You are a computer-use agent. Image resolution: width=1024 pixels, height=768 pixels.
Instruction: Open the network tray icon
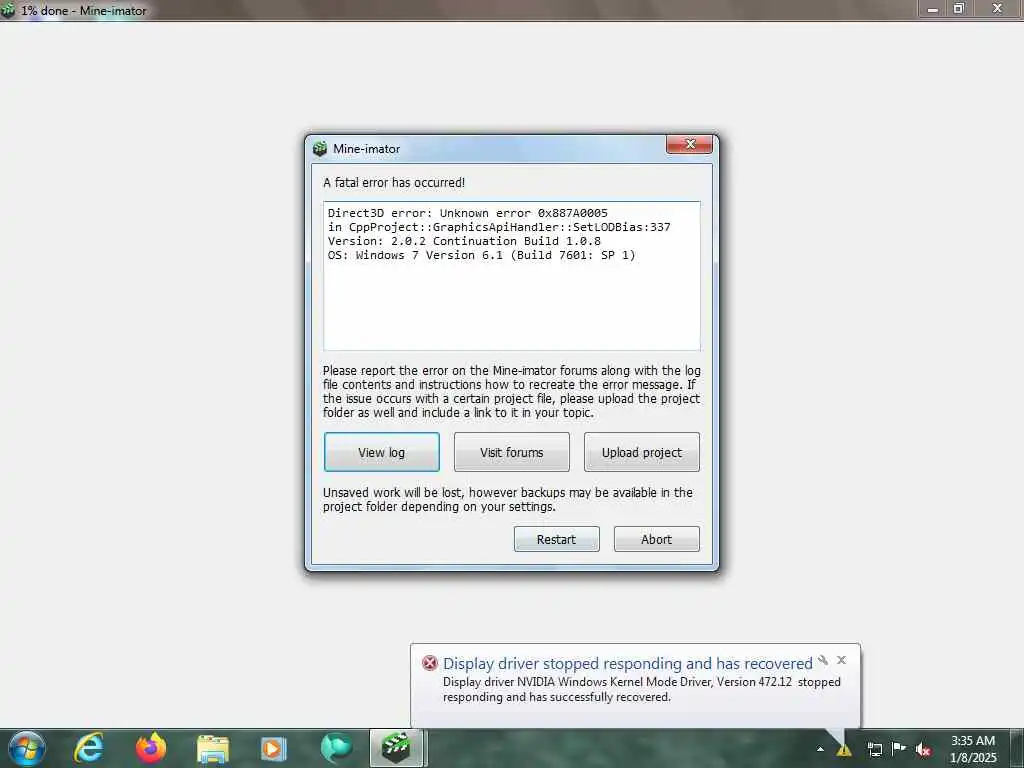pyautogui.click(x=874, y=749)
